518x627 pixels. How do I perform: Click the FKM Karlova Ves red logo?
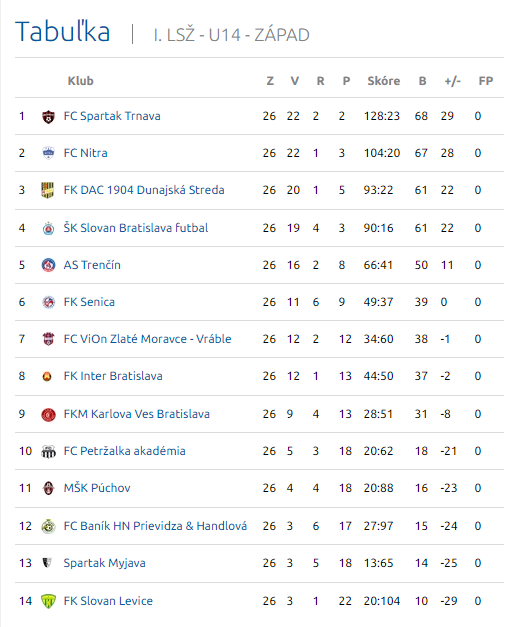(x=48, y=414)
